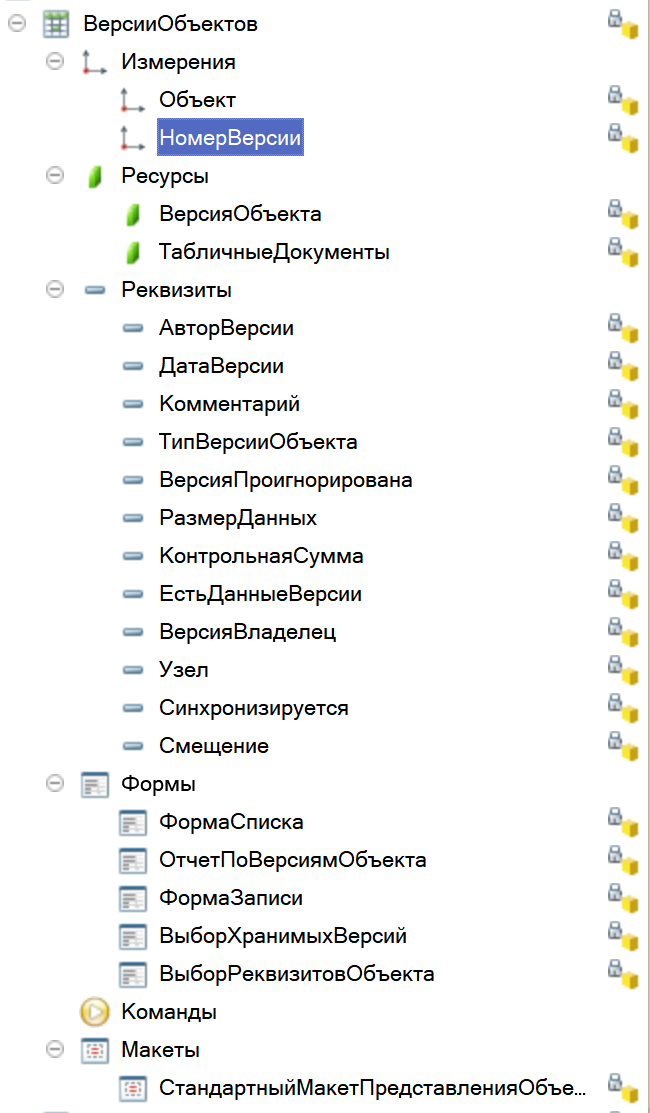
Task: Click the Команды play-button icon
Action: [94, 1011]
